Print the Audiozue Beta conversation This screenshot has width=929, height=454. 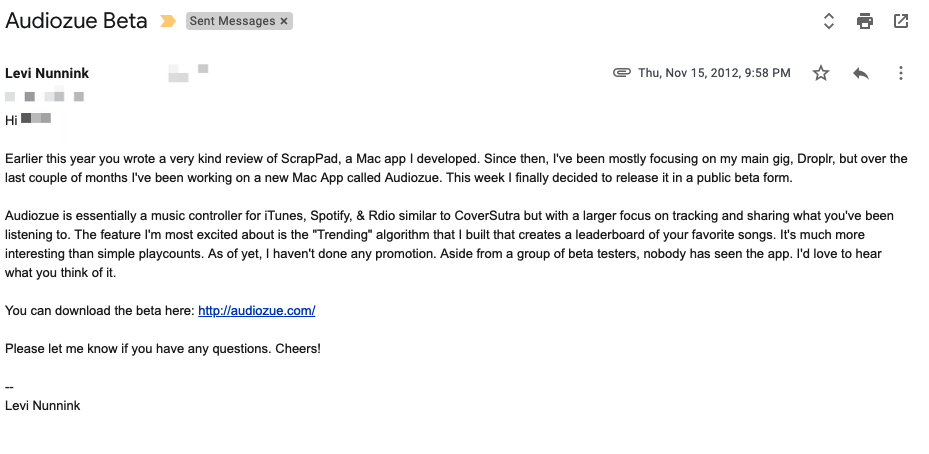[864, 21]
